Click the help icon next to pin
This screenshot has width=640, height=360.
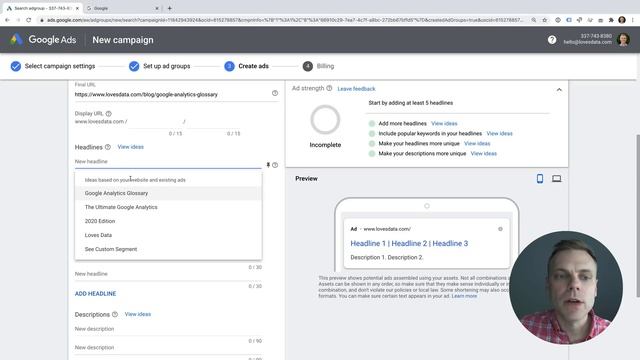point(275,165)
